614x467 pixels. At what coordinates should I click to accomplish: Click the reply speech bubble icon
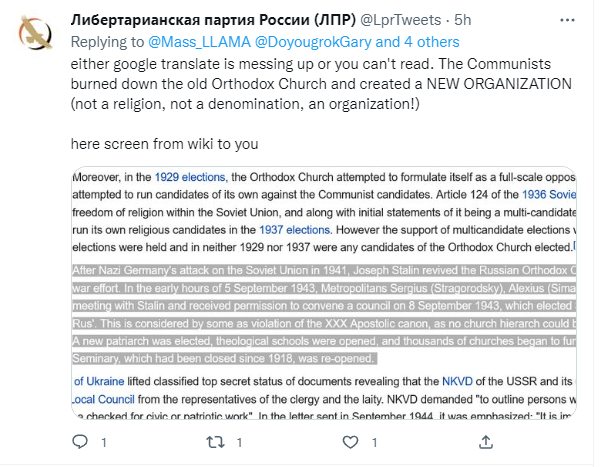80,442
